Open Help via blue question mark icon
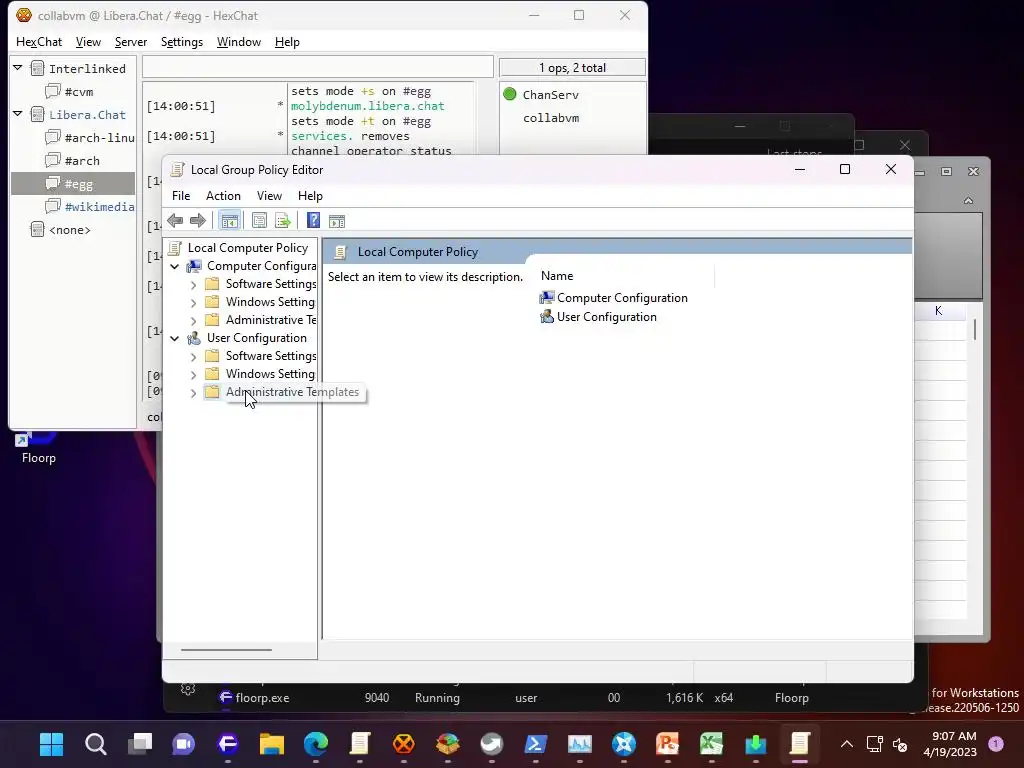 pyautogui.click(x=313, y=221)
